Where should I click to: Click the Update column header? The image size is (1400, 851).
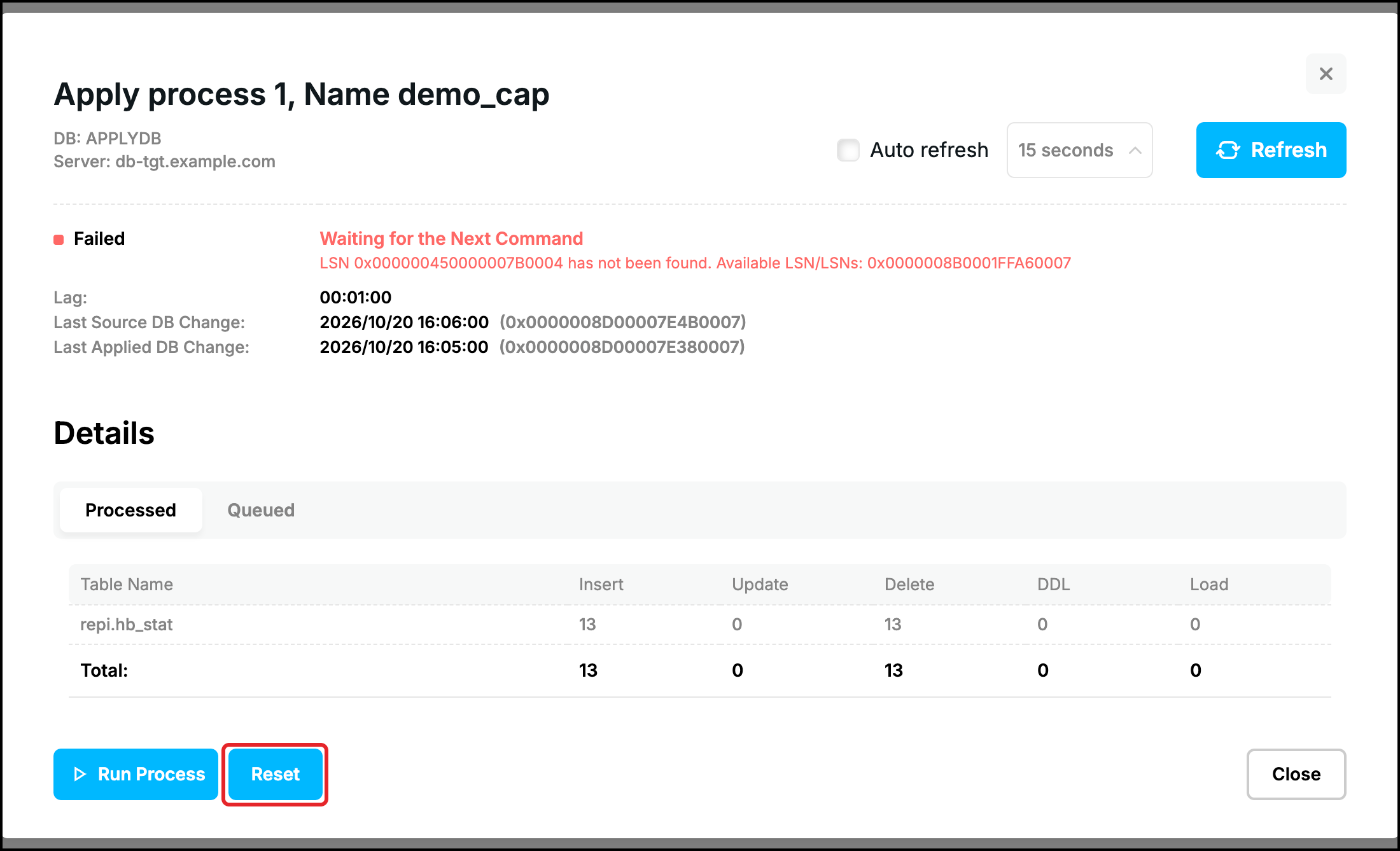(x=760, y=584)
